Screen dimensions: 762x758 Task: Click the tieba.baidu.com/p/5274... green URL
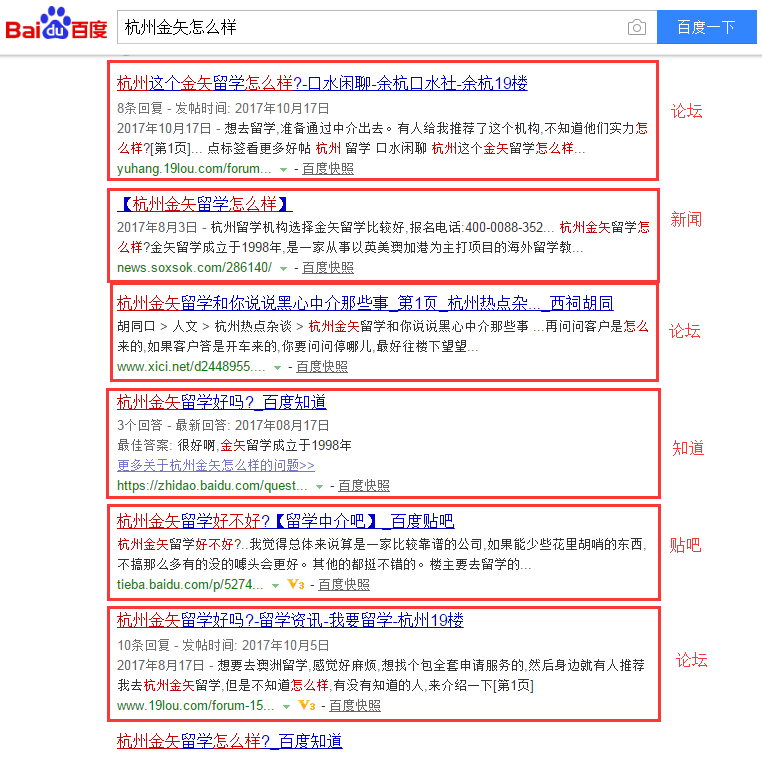pyautogui.click(x=190, y=585)
